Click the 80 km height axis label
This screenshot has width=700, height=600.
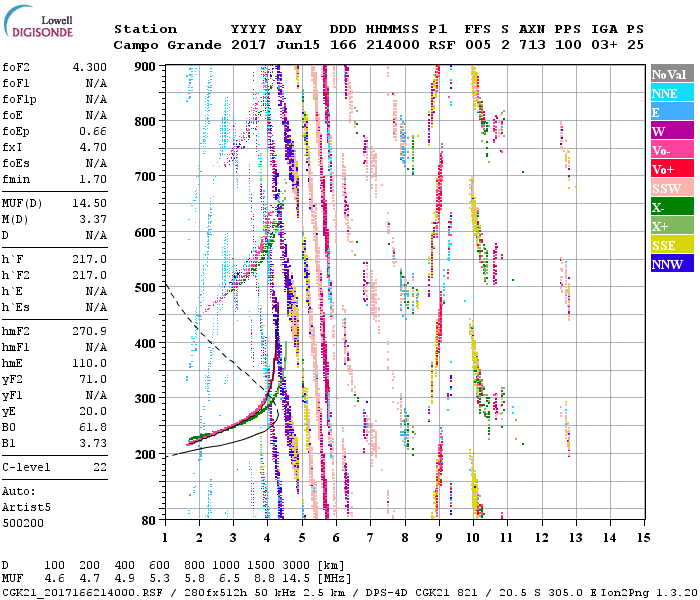(149, 521)
